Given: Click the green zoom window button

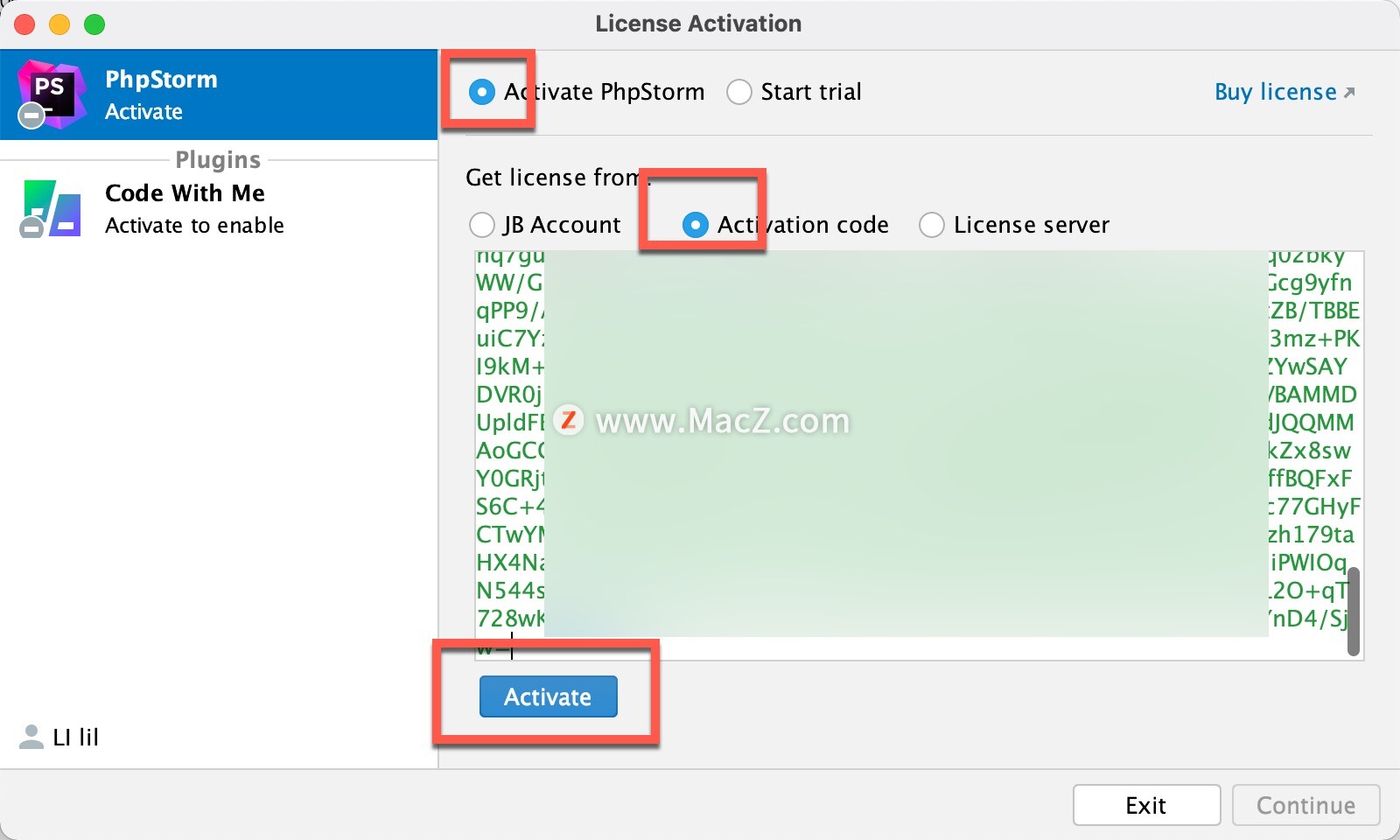Looking at the screenshot, I should [94, 24].
